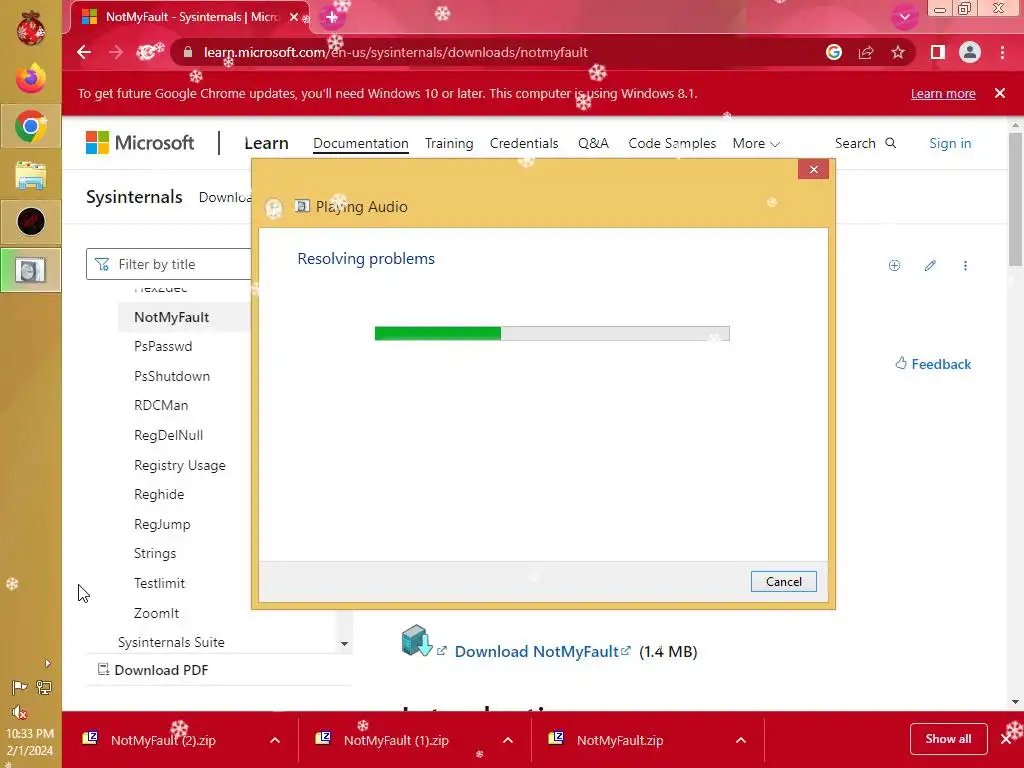Select the Documentation nav item
Image resolution: width=1024 pixels, height=768 pixels.
click(x=360, y=143)
